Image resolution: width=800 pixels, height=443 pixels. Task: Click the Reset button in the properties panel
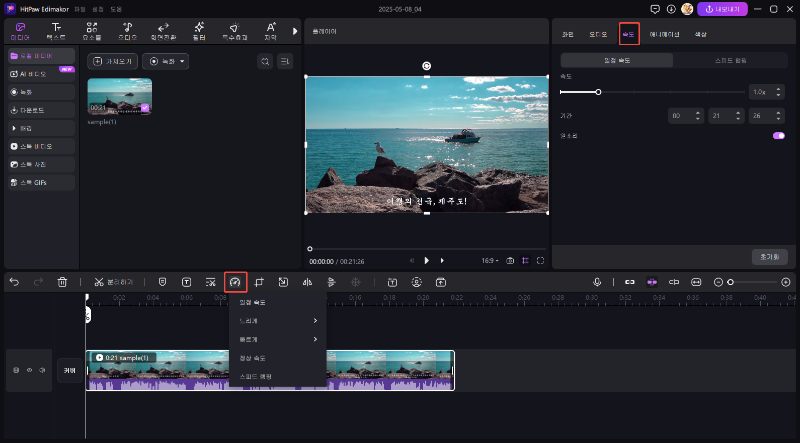[x=769, y=256]
